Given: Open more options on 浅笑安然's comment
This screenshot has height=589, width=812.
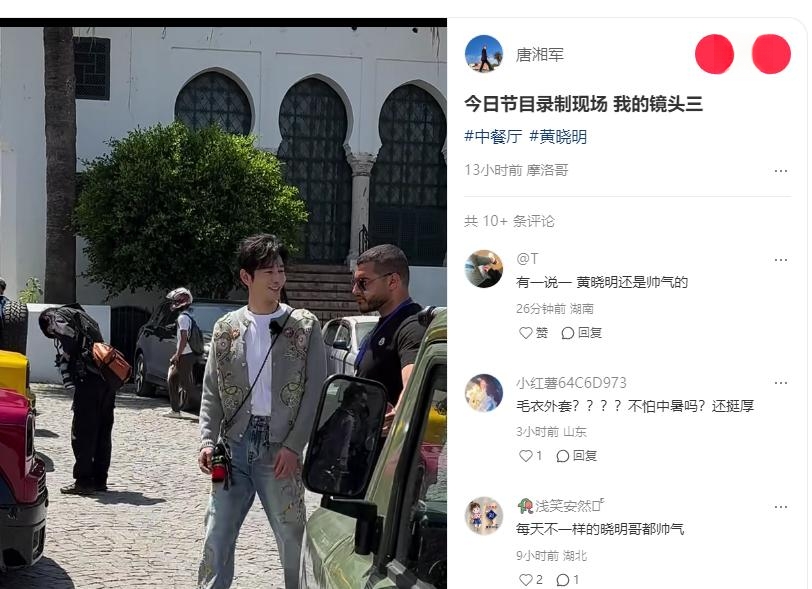Looking at the screenshot, I should [780, 507].
